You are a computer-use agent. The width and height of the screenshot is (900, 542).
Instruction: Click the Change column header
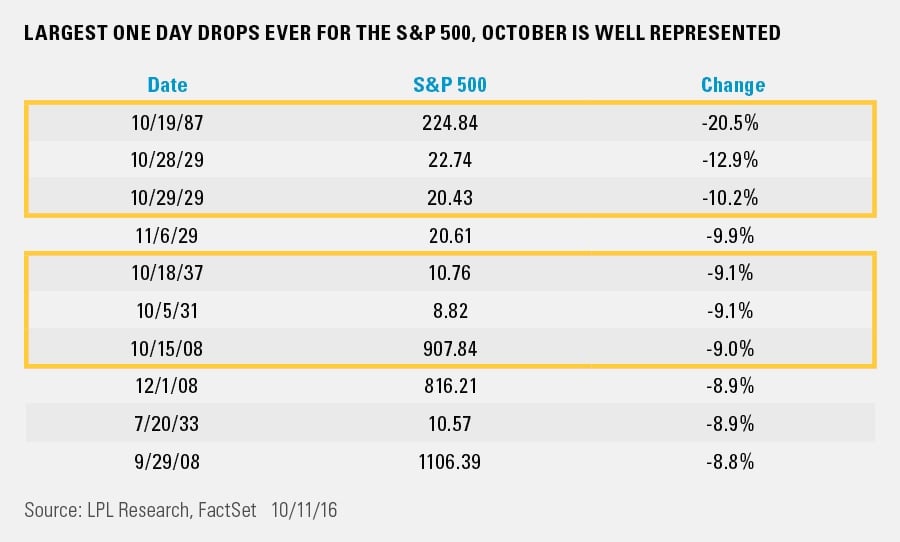[x=733, y=85]
